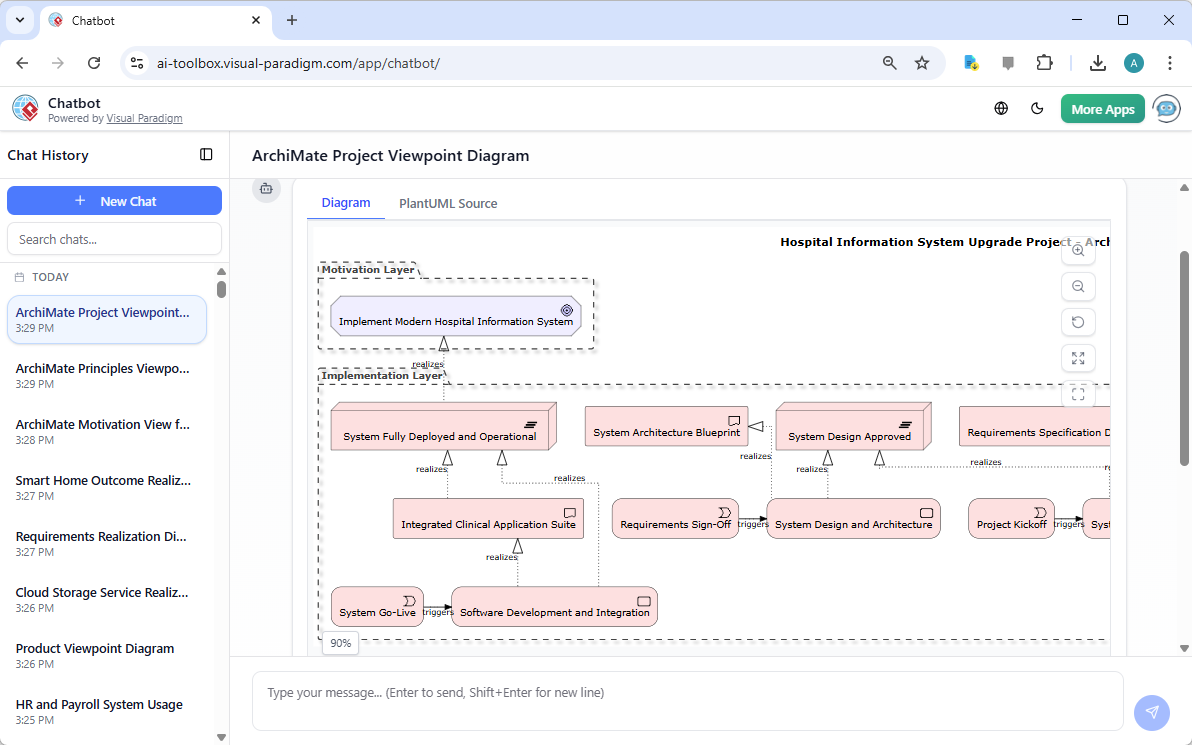Viewport: 1192px width, 745px height.
Task: Click the zoom out icon on the diagram
Action: [x=1078, y=286]
